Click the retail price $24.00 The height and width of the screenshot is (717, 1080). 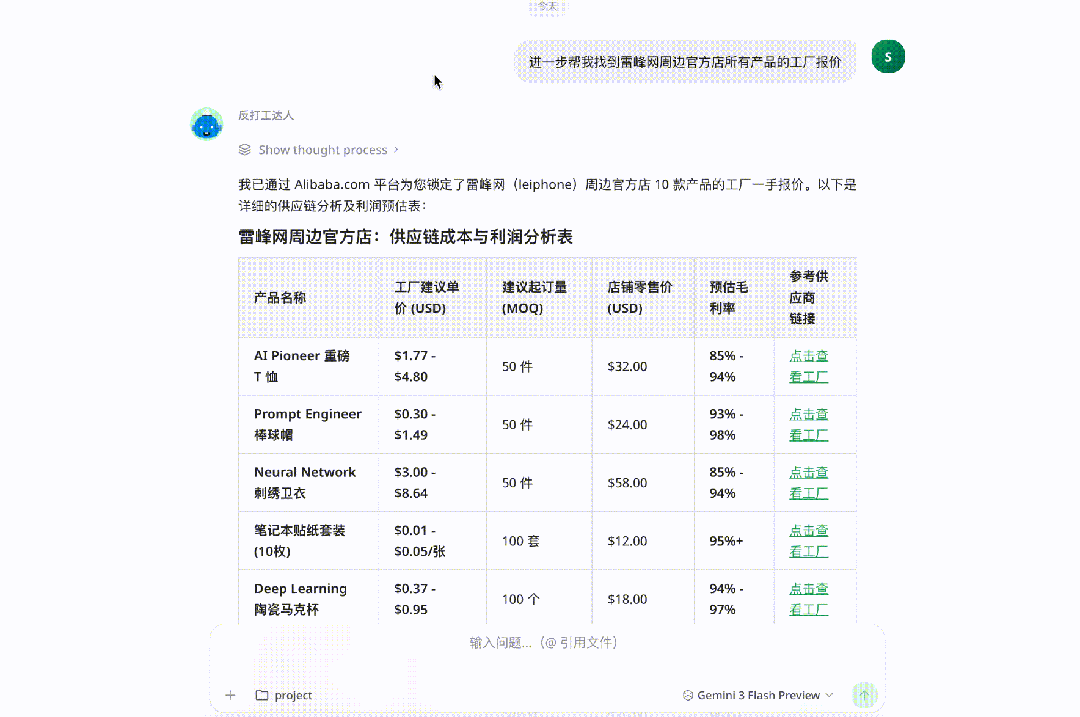click(627, 424)
